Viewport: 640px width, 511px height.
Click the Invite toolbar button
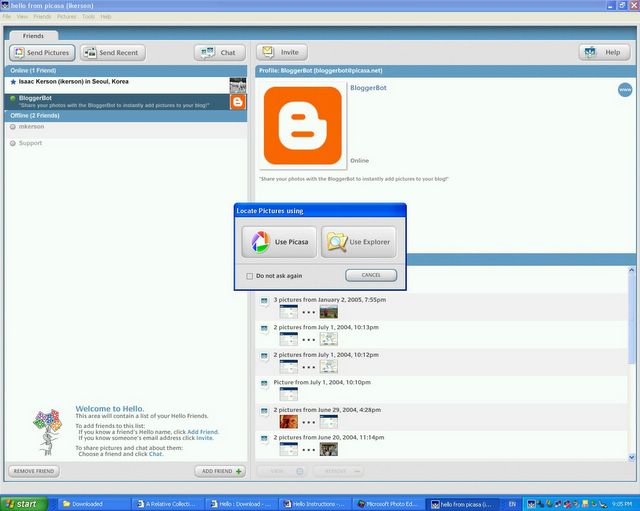pos(282,52)
